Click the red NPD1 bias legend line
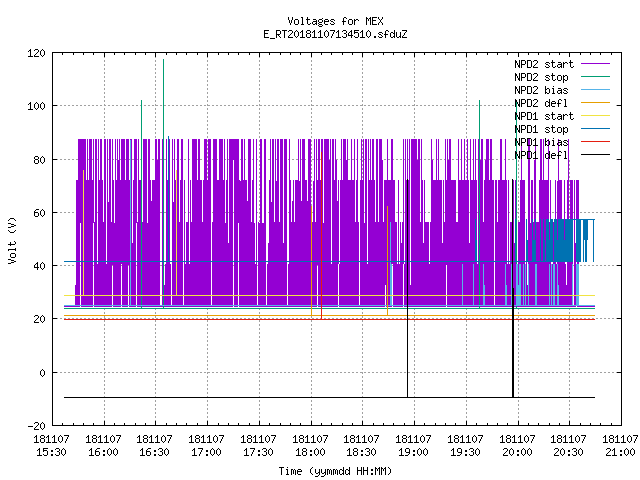This screenshot has width=640, height=480. pos(595,142)
